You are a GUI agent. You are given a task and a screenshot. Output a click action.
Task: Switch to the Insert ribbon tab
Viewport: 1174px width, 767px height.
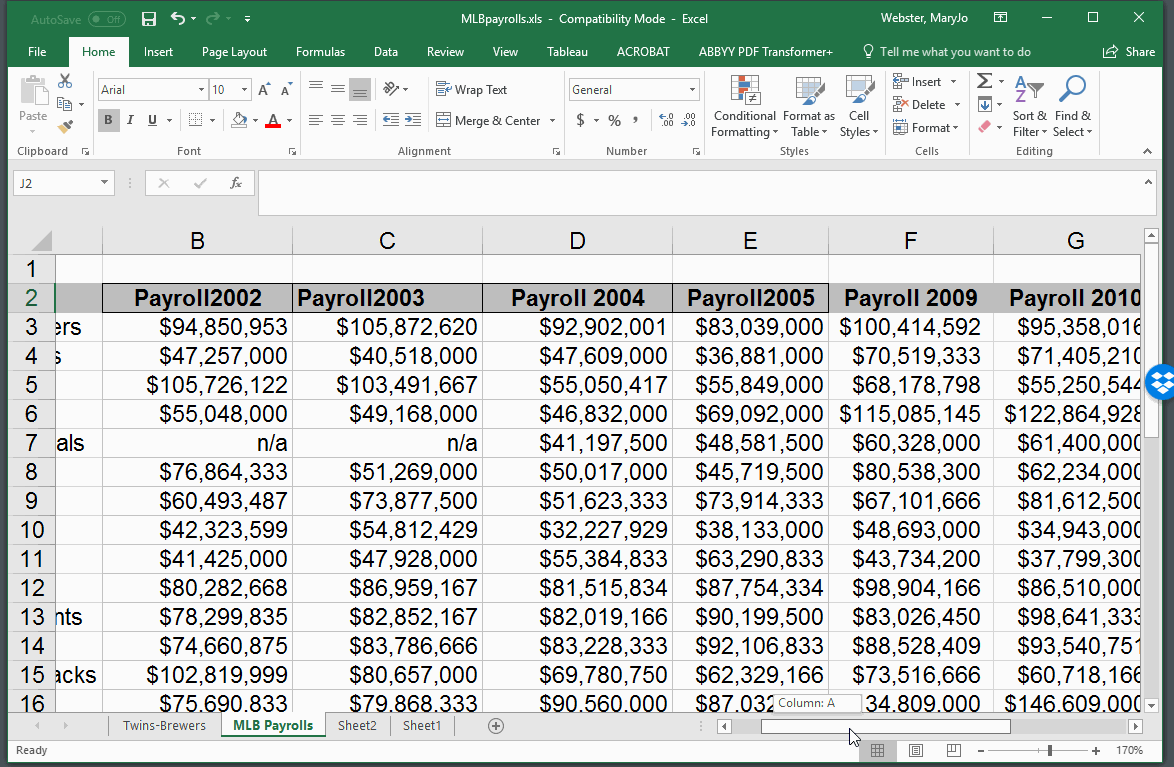click(x=158, y=52)
